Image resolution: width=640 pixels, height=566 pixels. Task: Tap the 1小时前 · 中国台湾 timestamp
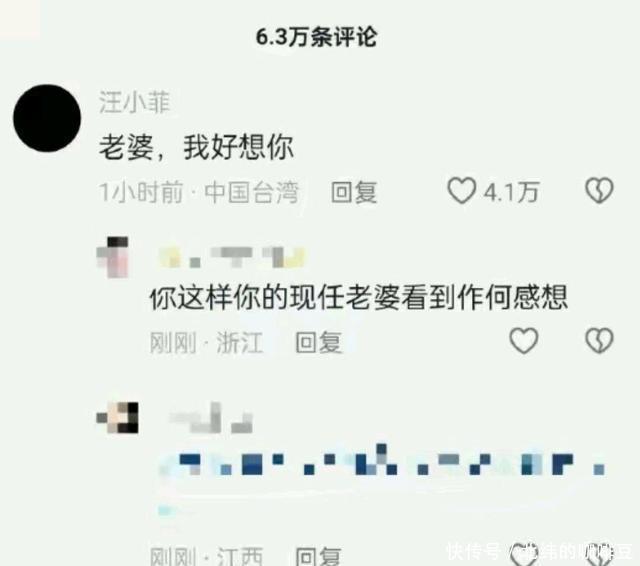pyautogui.click(x=199, y=192)
